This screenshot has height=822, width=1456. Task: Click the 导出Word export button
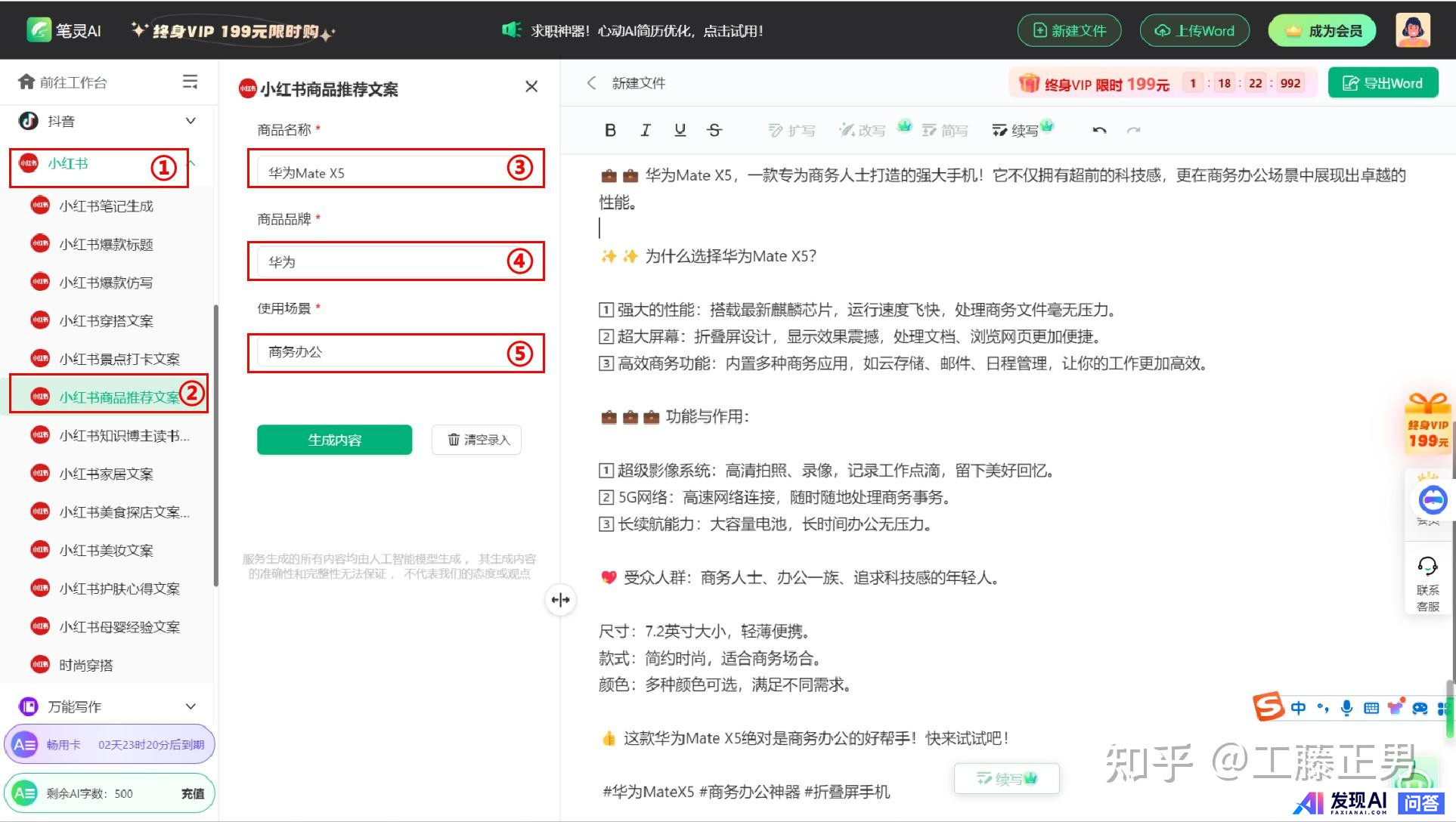(1382, 83)
